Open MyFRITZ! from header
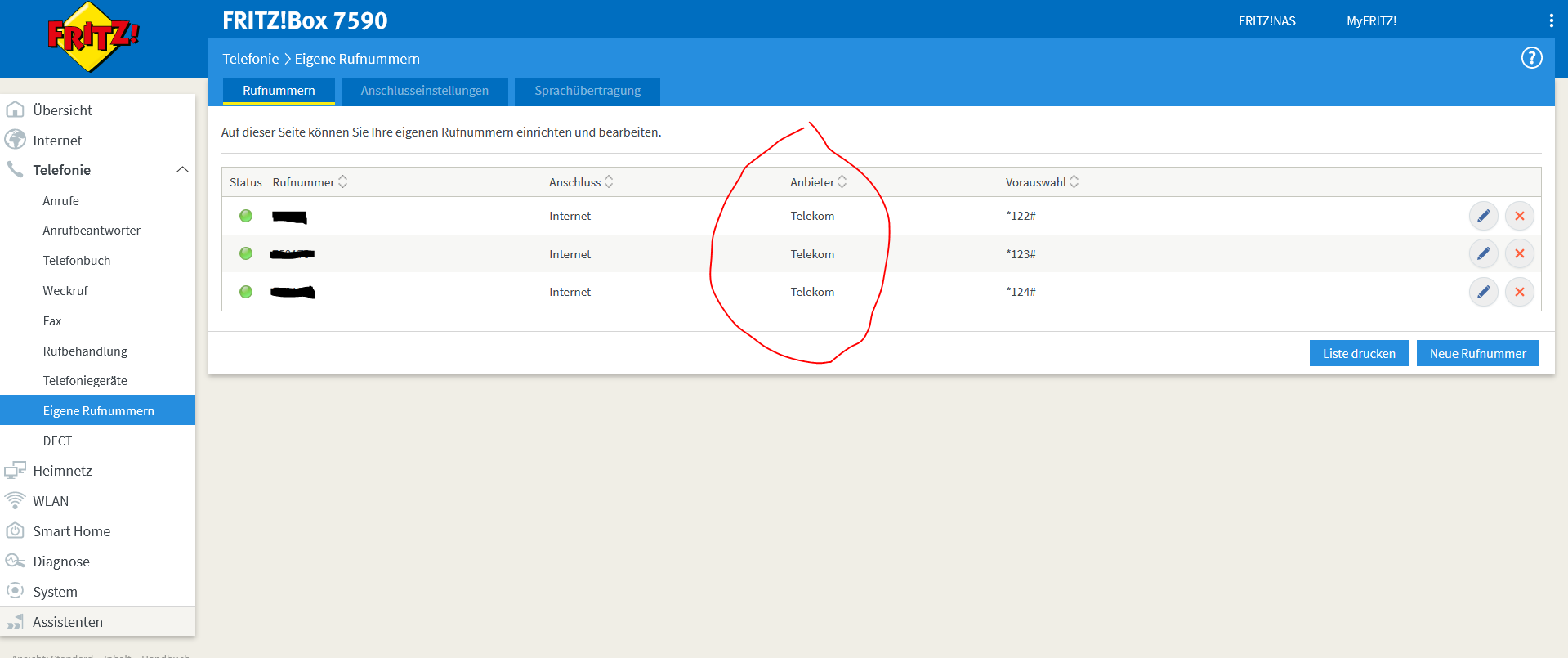This screenshot has height=658, width=1568. pos(1371,21)
